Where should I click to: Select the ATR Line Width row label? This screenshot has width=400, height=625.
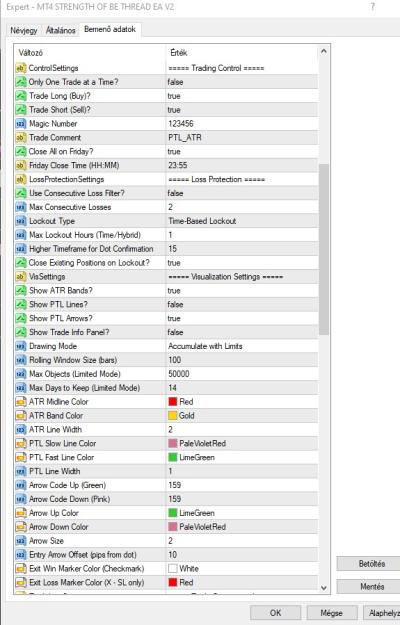[55, 430]
